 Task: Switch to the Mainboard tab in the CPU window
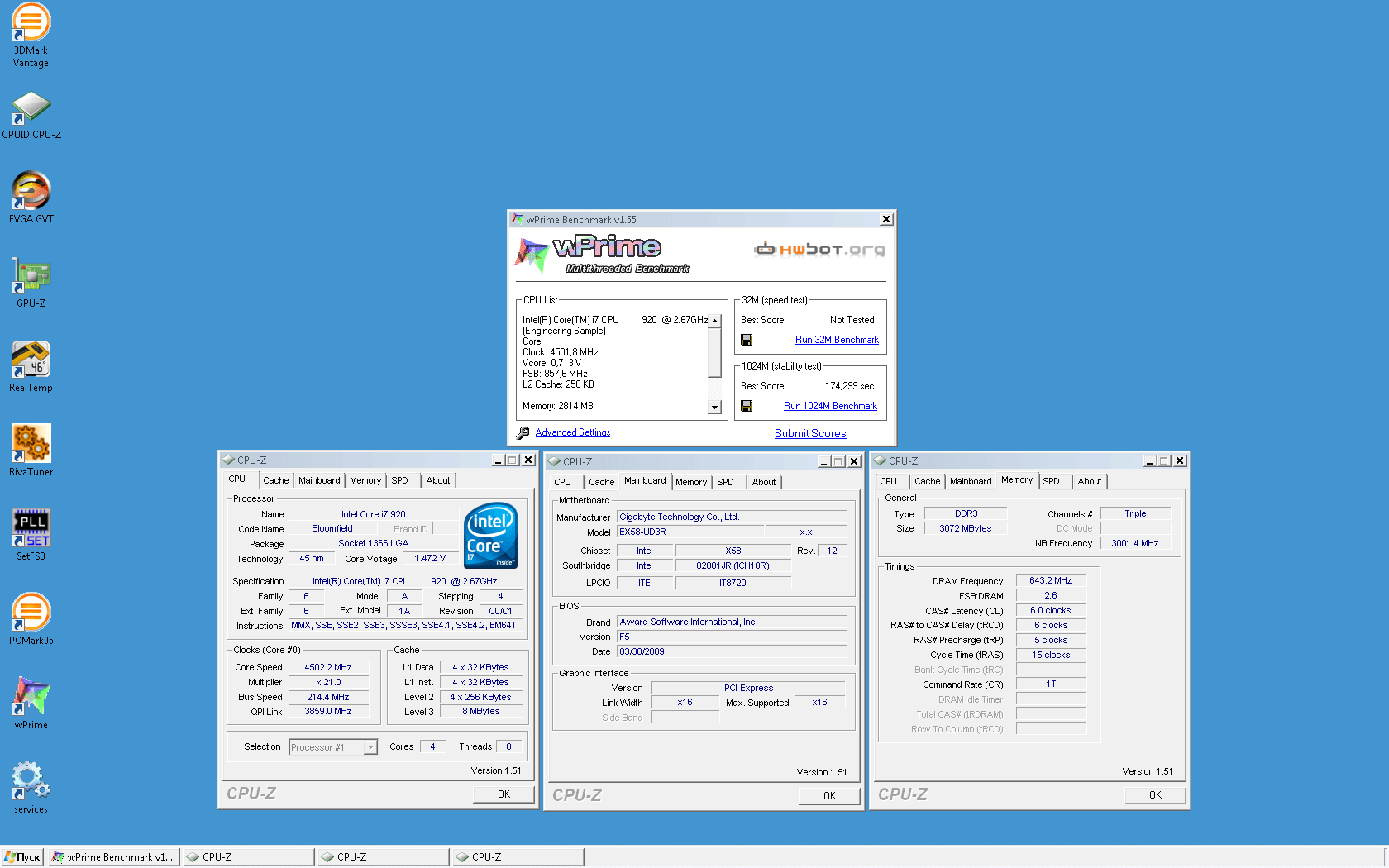tap(319, 480)
